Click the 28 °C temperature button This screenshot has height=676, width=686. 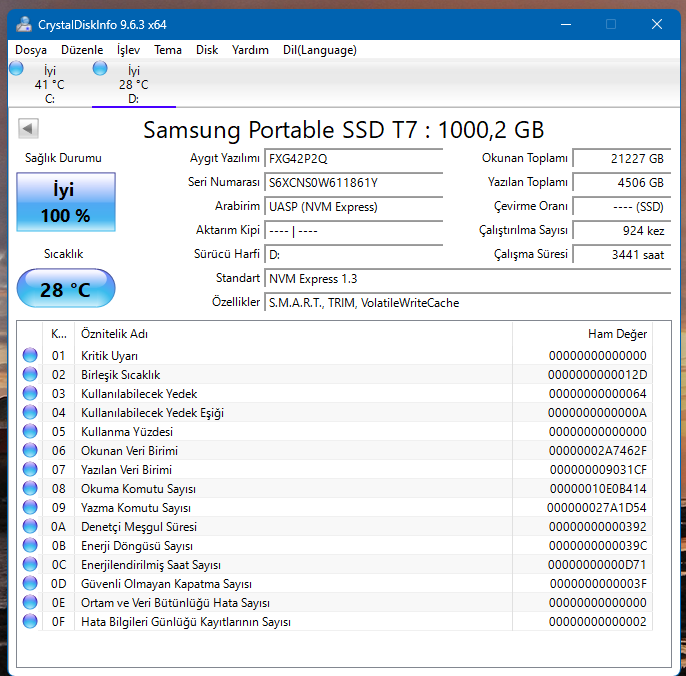(66, 289)
